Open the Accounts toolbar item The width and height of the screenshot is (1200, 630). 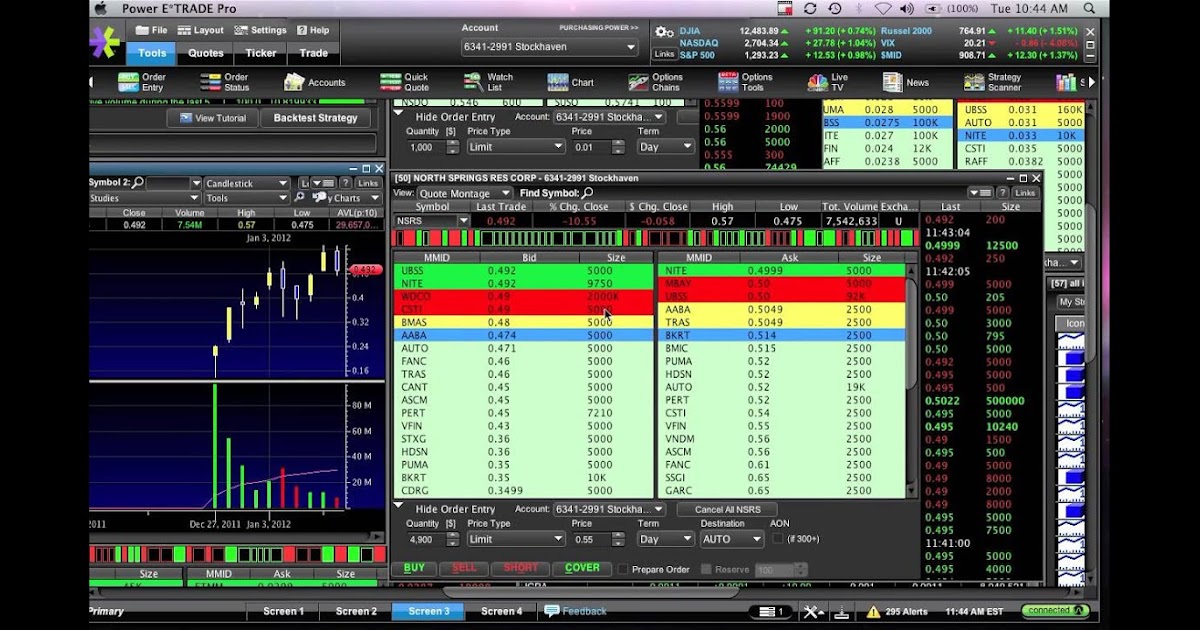(x=314, y=82)
